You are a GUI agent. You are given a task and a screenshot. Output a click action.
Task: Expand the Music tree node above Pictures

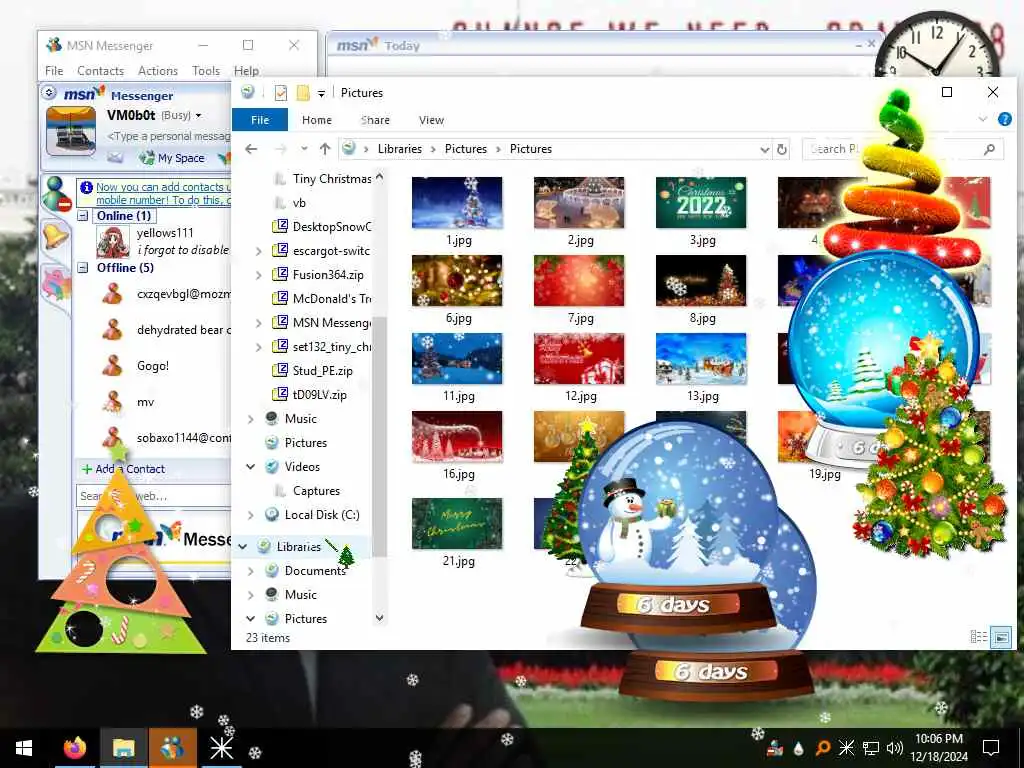coord(251,419)
